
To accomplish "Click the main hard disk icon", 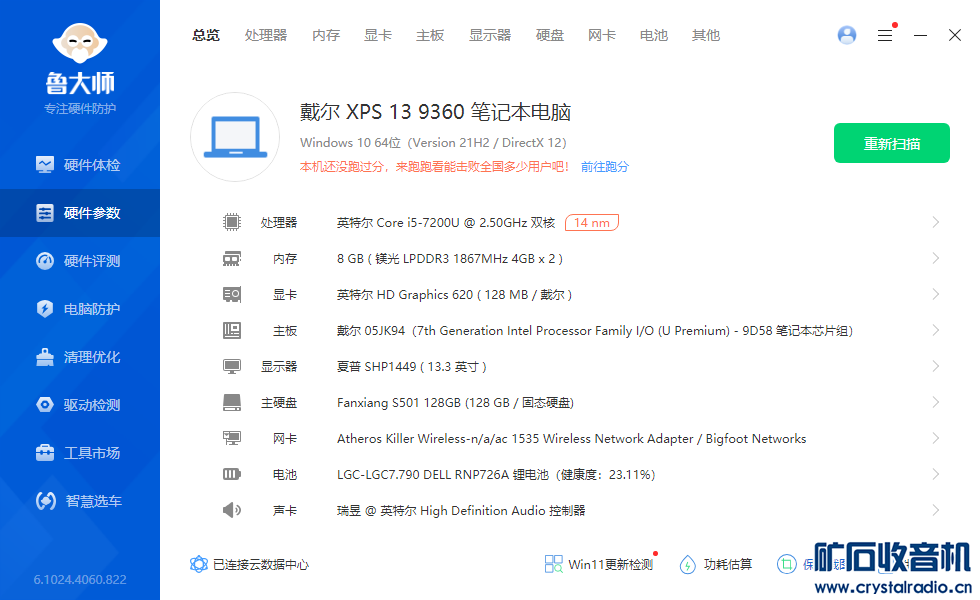I will 232,402.
